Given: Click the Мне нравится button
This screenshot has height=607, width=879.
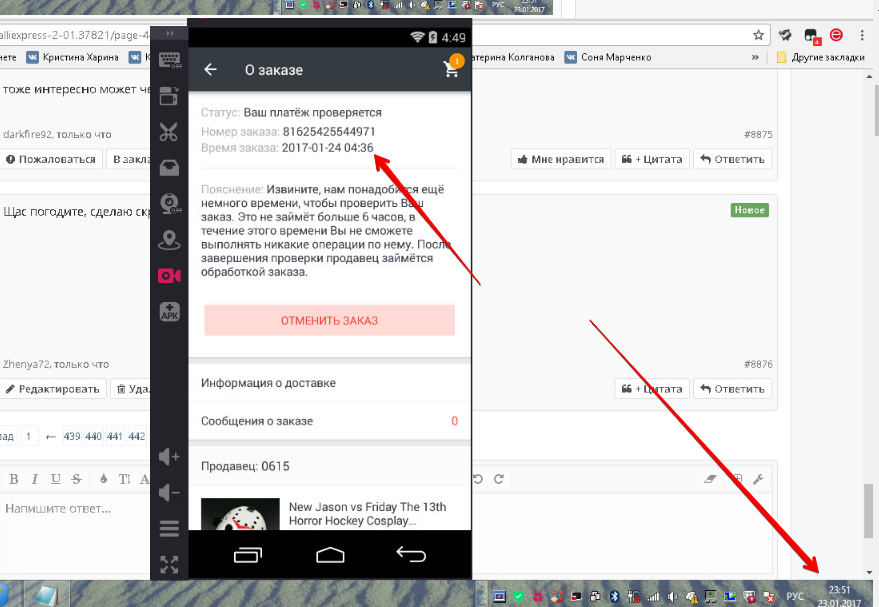Looking at the screenshot, I should (x=561, y=159).
